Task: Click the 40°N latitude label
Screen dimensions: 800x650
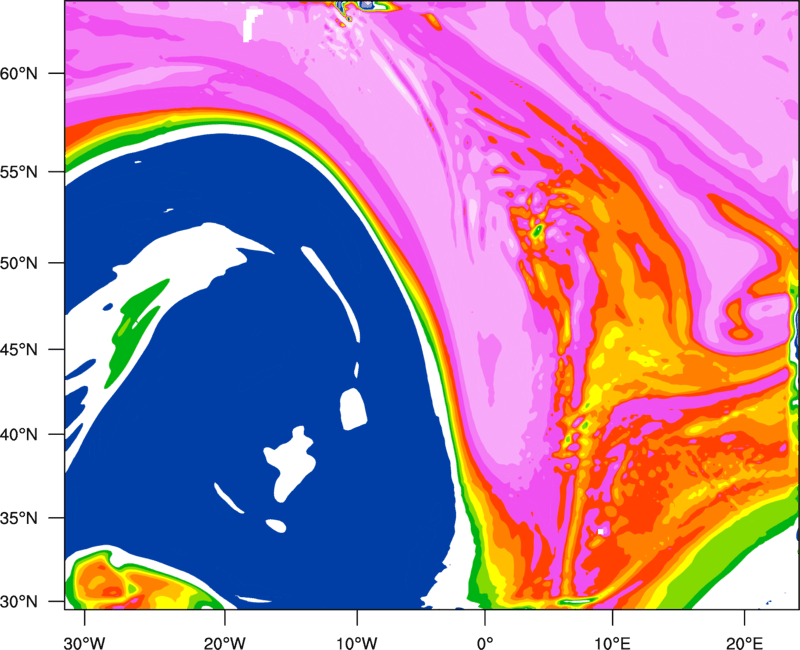Action: coord(19,435)
